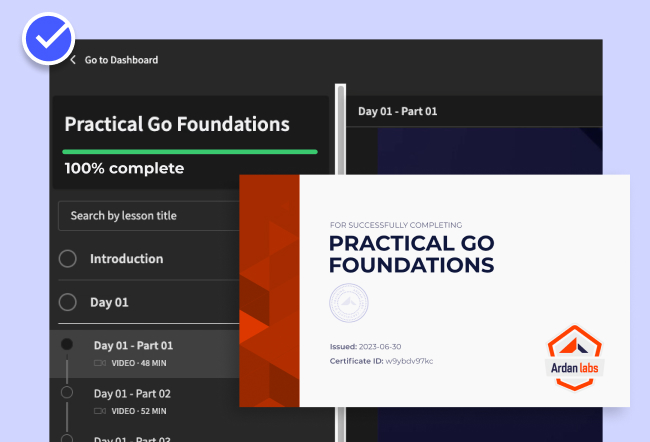
Task: Click the PRACTICAL GO FOUNDATIONS certificate heading
Action: tap(412, 254)
